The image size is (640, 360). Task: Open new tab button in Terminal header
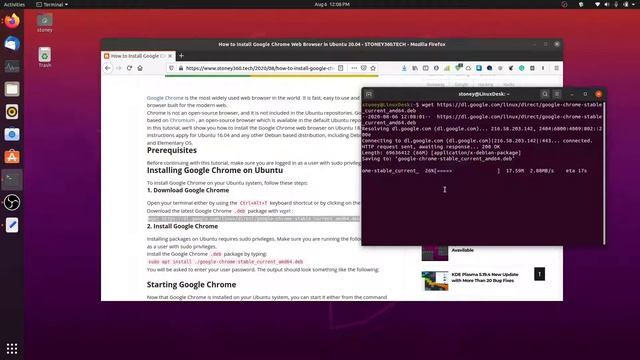(x=369, y=94)
